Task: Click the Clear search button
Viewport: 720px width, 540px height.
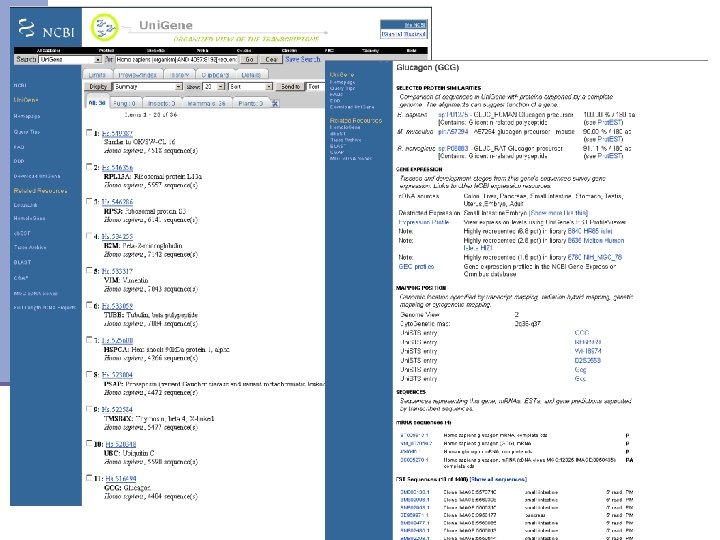Action: click(271, 60)
